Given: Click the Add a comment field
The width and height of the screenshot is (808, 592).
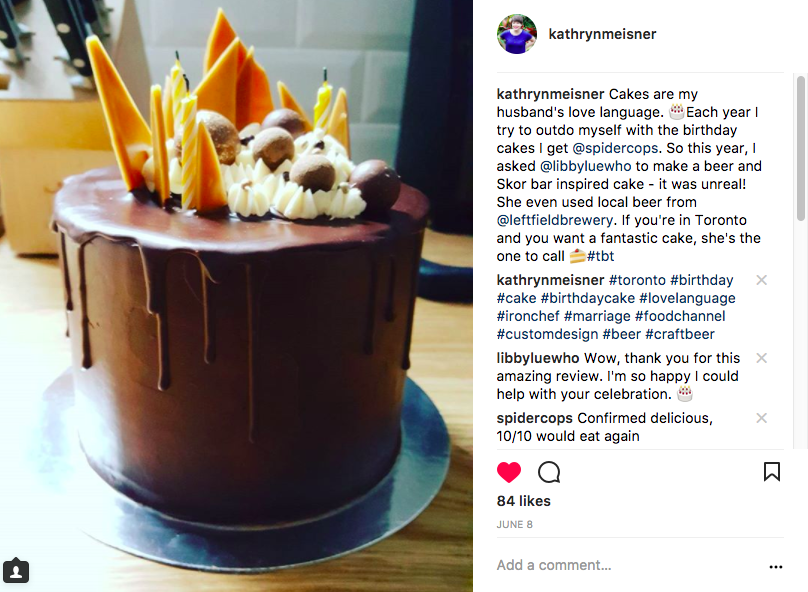Looking at the screenshot, I should pyautogui.click(x=629, y=565).
